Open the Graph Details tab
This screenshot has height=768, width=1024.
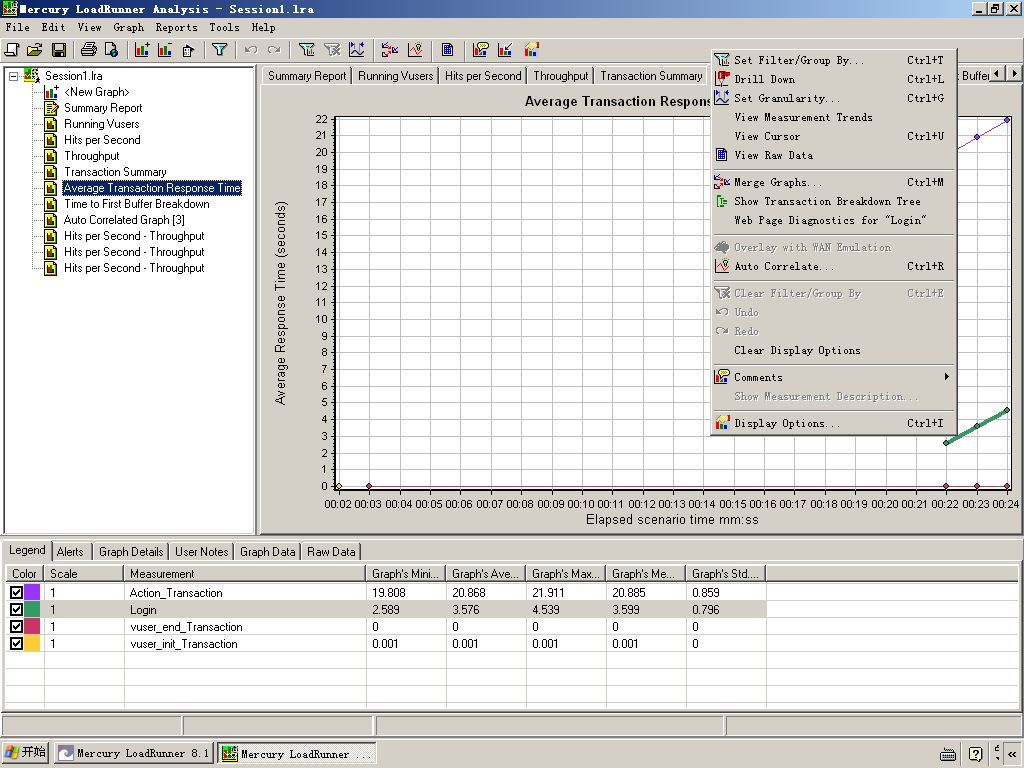tap(131, 552)
